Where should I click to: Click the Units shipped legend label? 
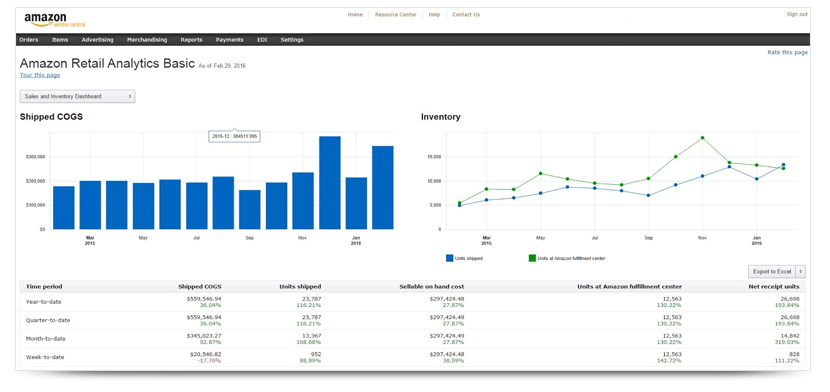pyautogui.click(x=469, y=258)
